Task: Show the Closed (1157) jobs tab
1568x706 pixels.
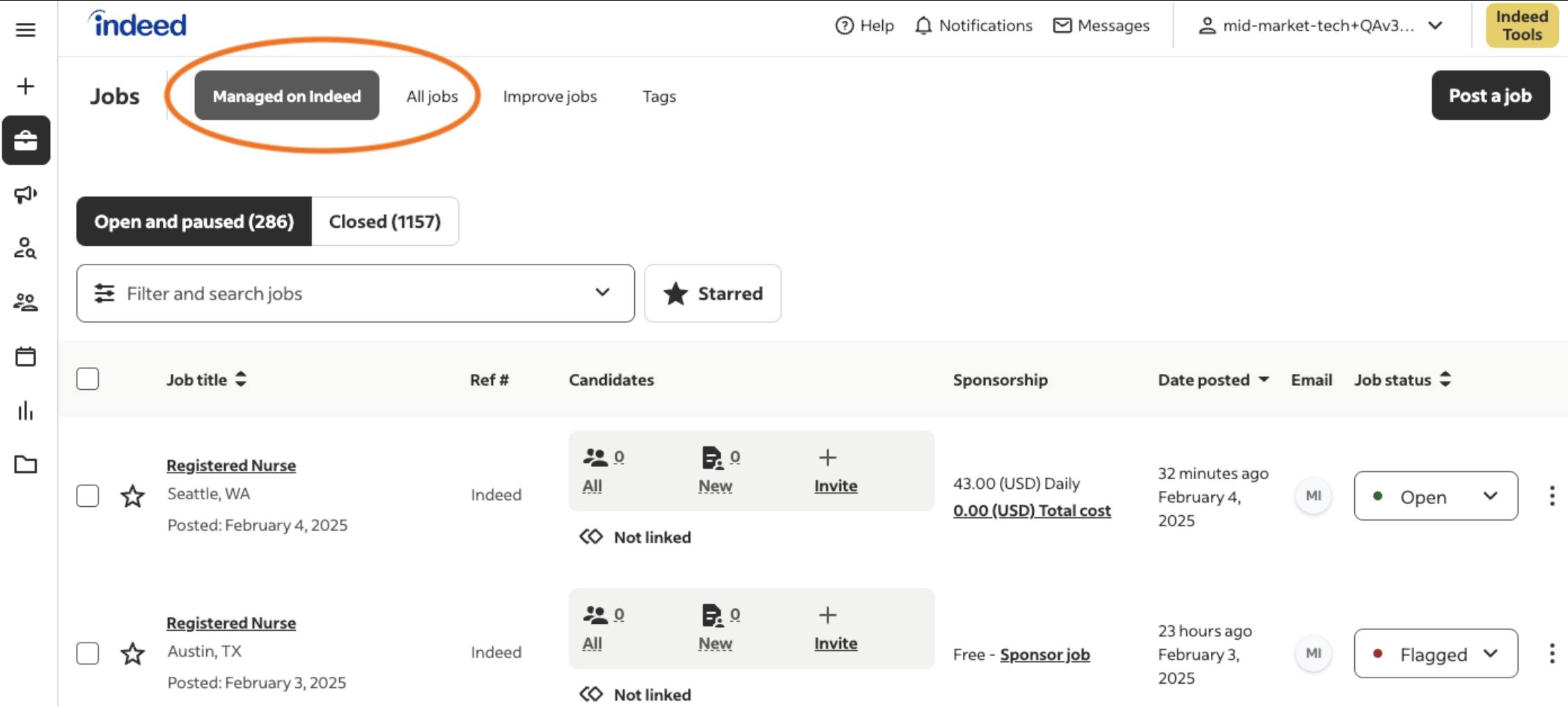Action: pos(385,221)
